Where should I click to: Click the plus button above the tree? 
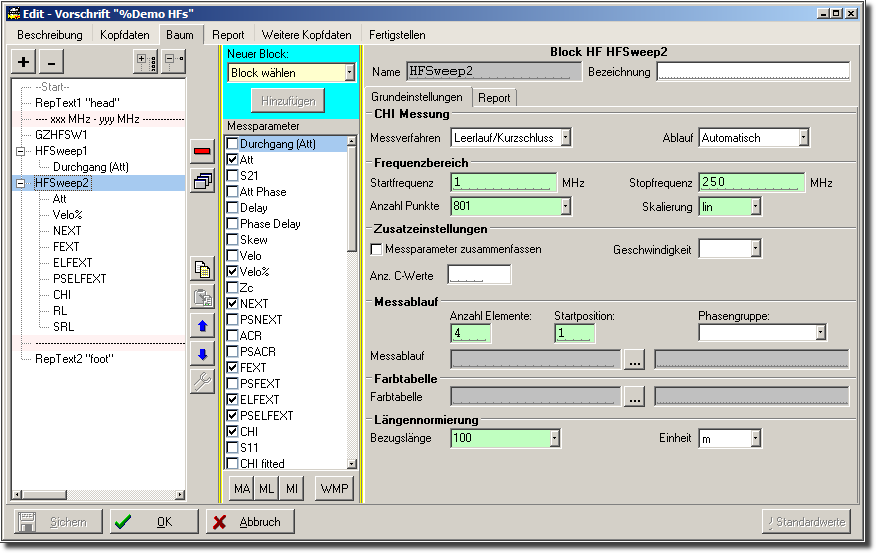coord(24,62)
